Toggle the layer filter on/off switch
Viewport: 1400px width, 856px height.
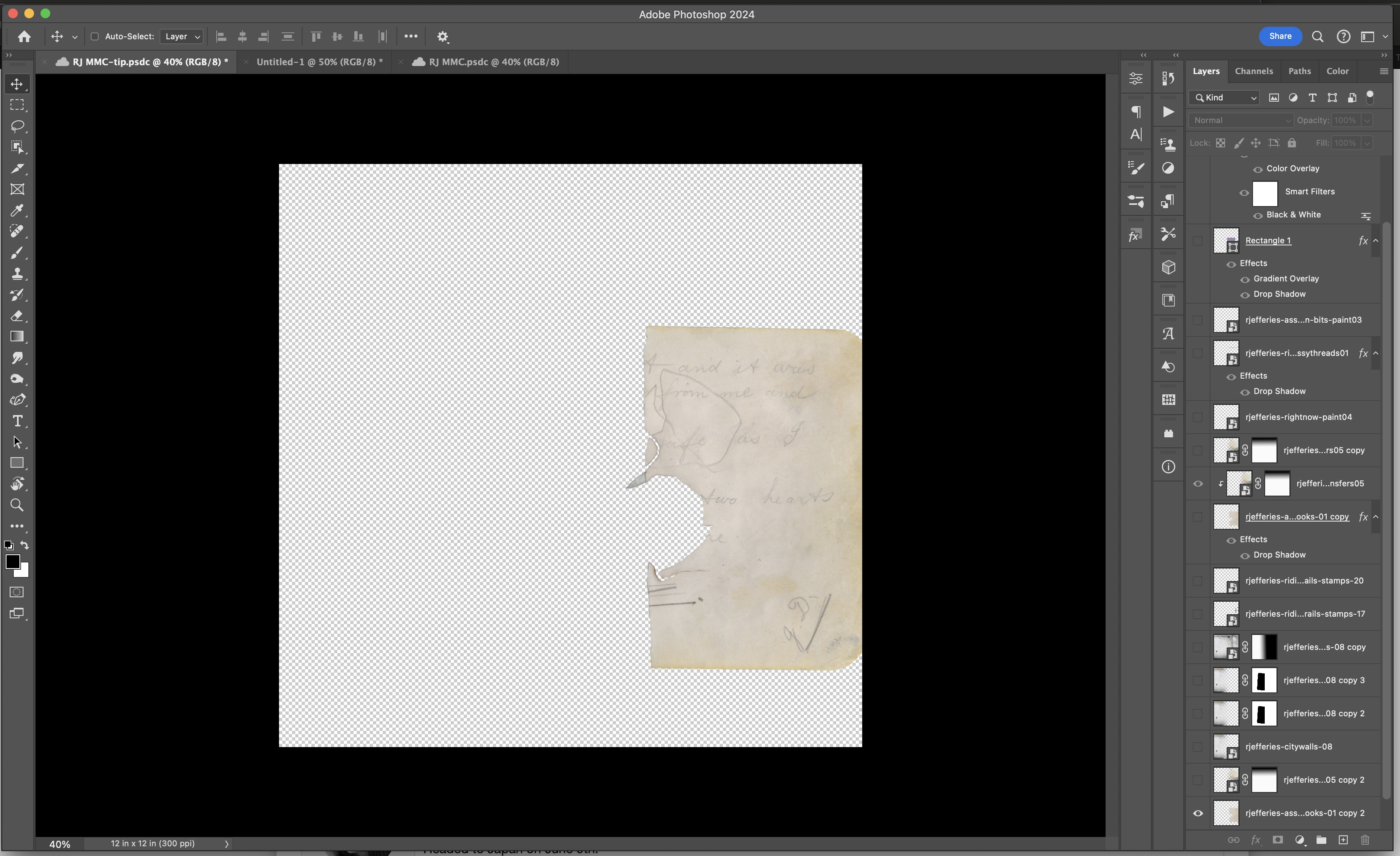[x=1370, y=97]
